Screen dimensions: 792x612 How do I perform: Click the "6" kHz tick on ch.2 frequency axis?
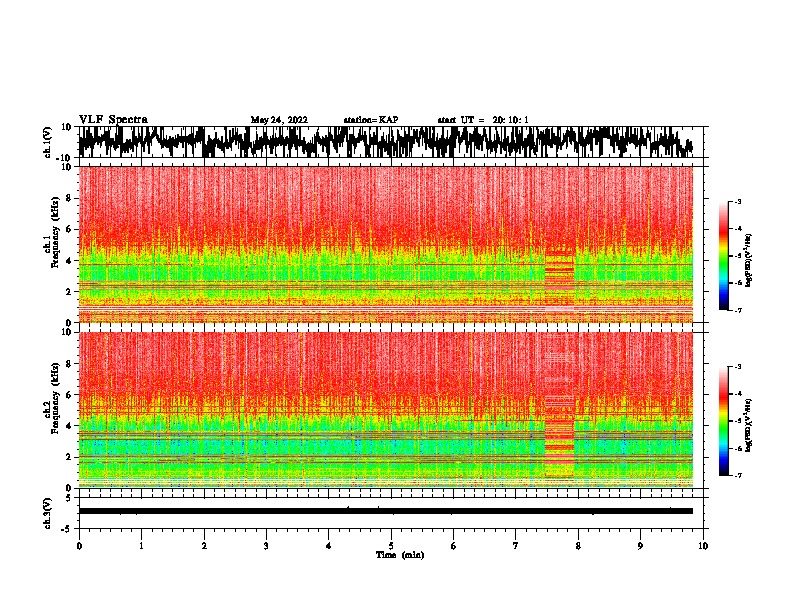click(69, 394)
